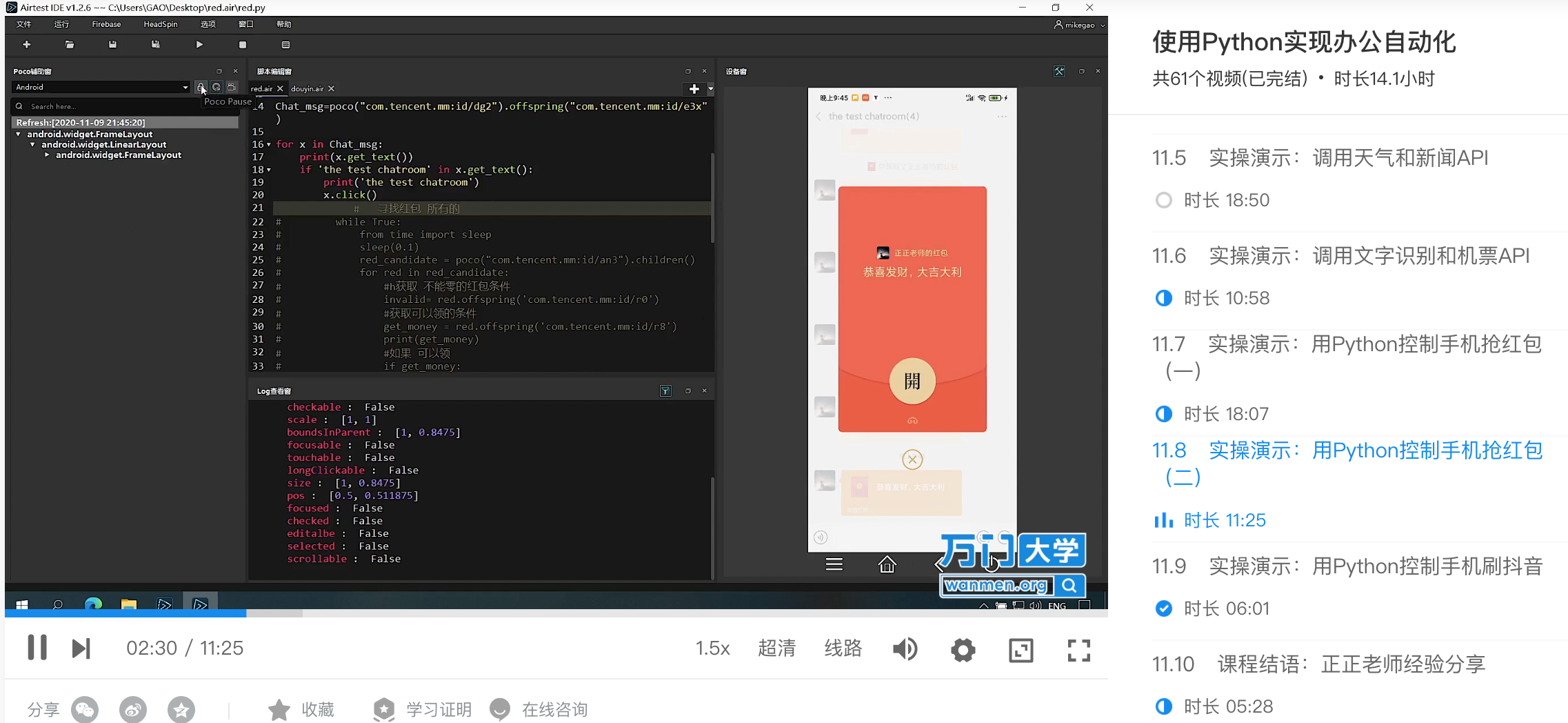The image size is (1568, 723).
Task: Click the code editor vertical scrollbar
Action: (712, 198)
